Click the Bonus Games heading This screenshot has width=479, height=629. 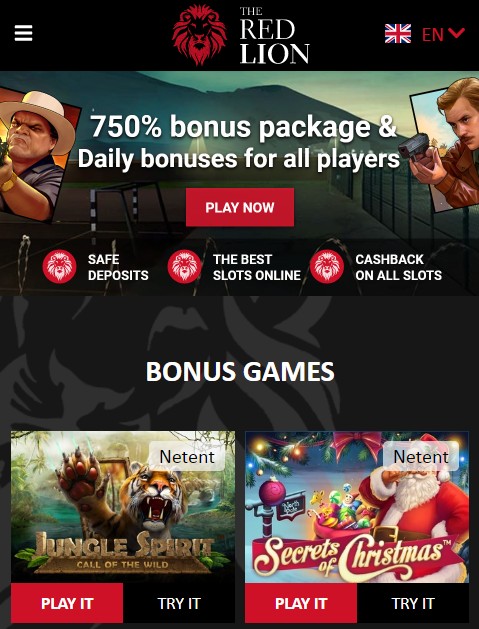[240, 371]
